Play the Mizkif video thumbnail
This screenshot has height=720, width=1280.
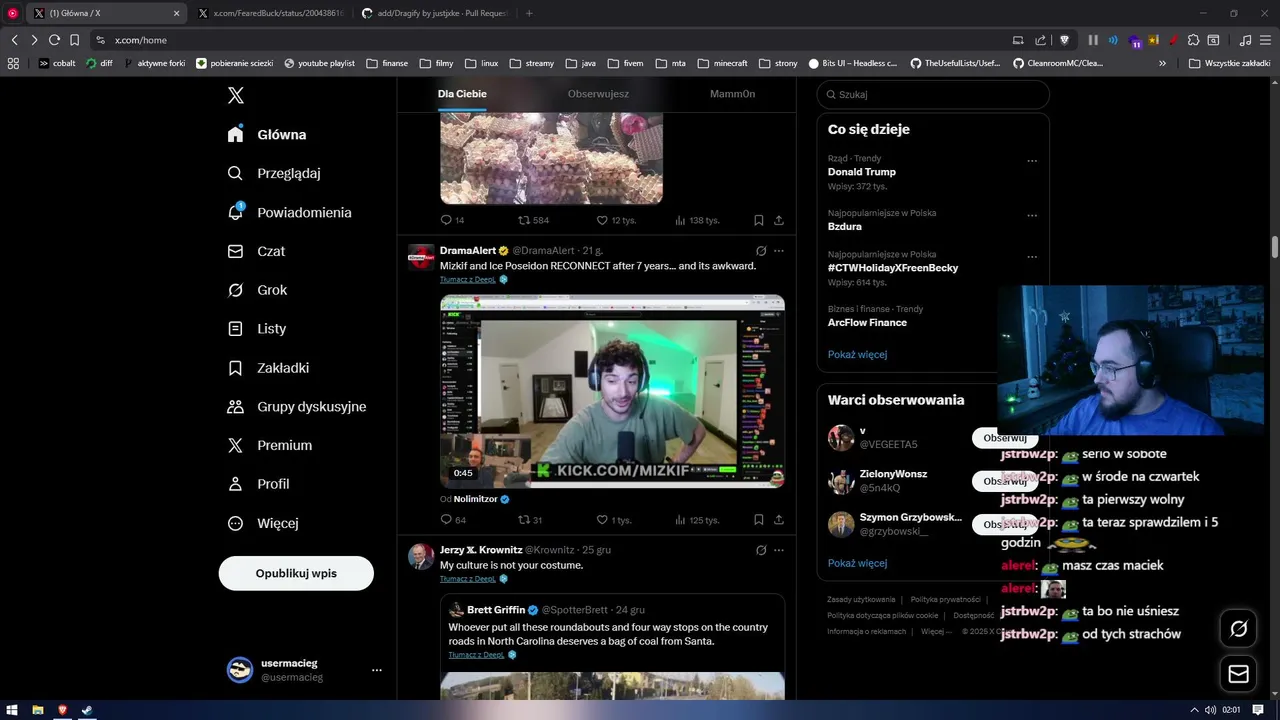612,391
